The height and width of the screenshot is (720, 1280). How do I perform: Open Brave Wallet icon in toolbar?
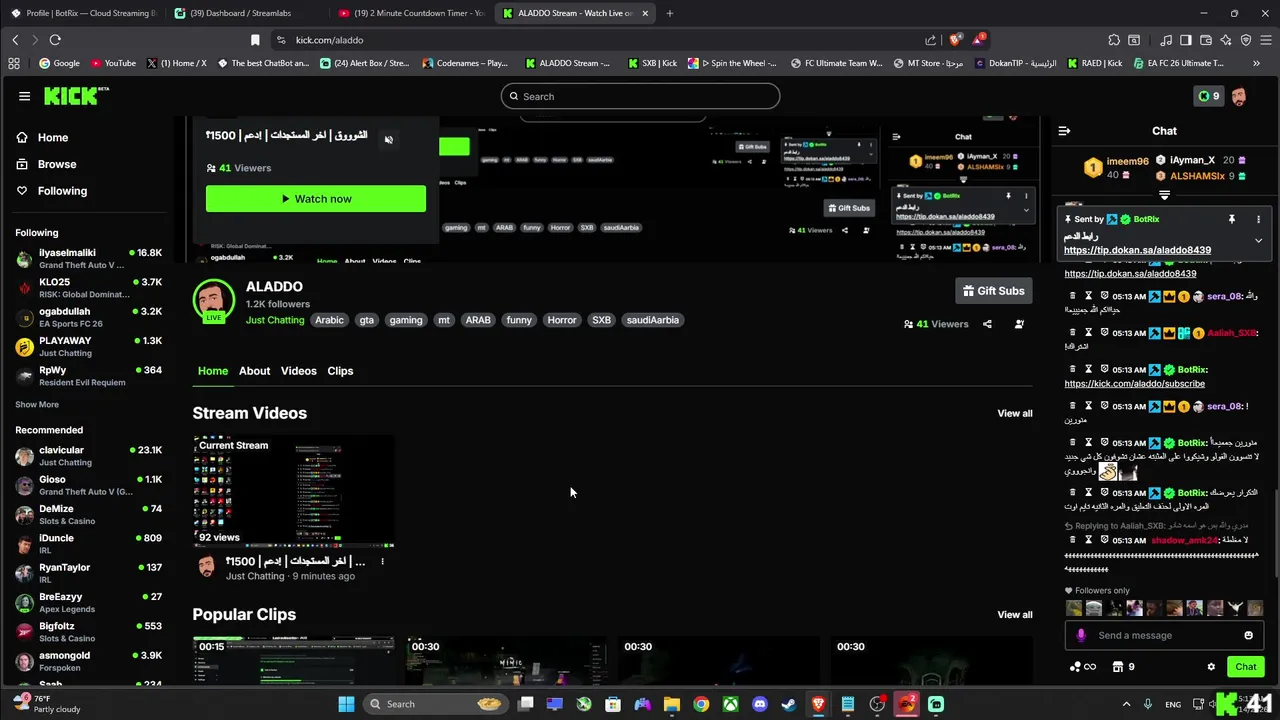pyautogui.click(x=1206, y=40)
